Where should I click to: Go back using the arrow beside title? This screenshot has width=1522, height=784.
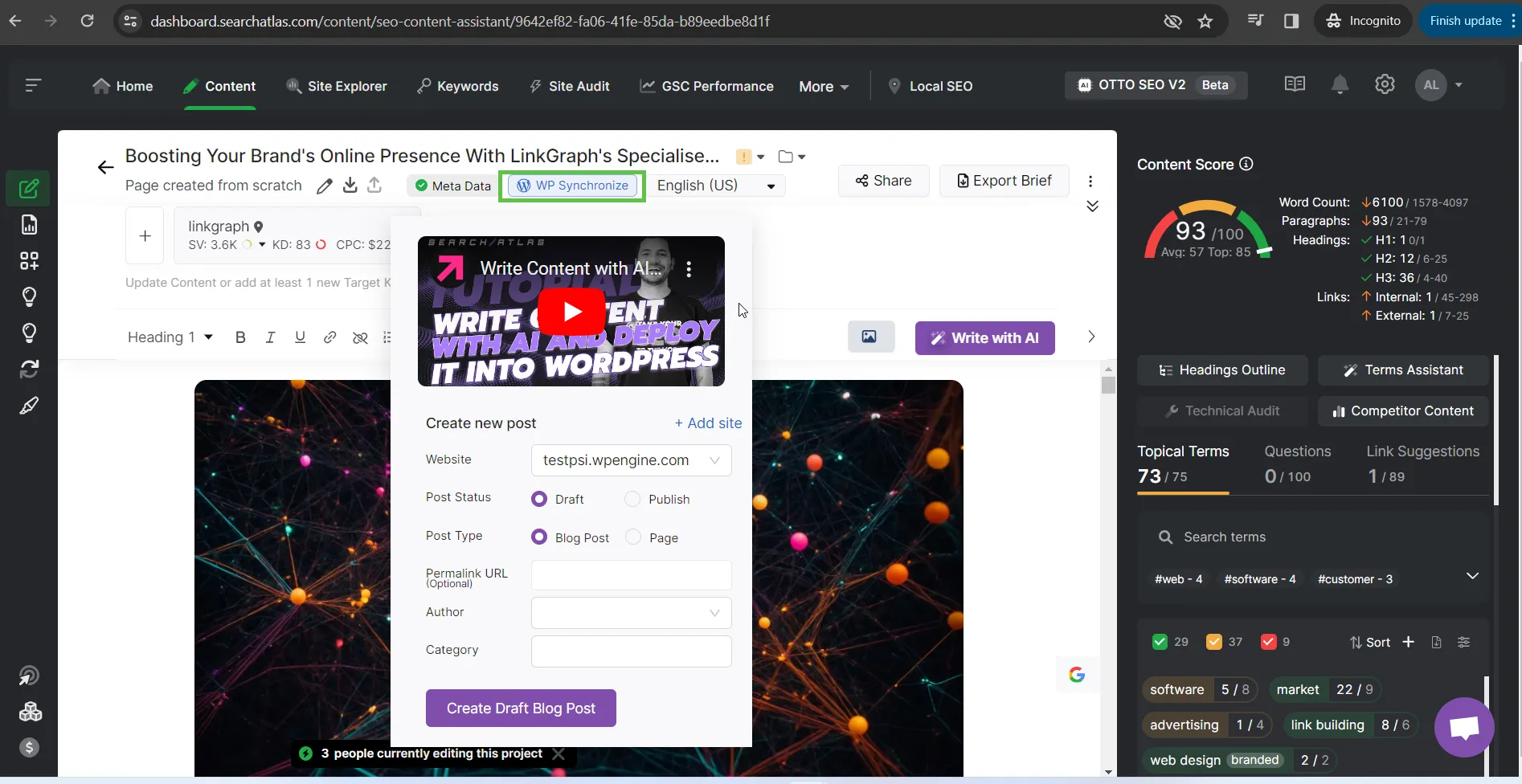tap(105, 167)
